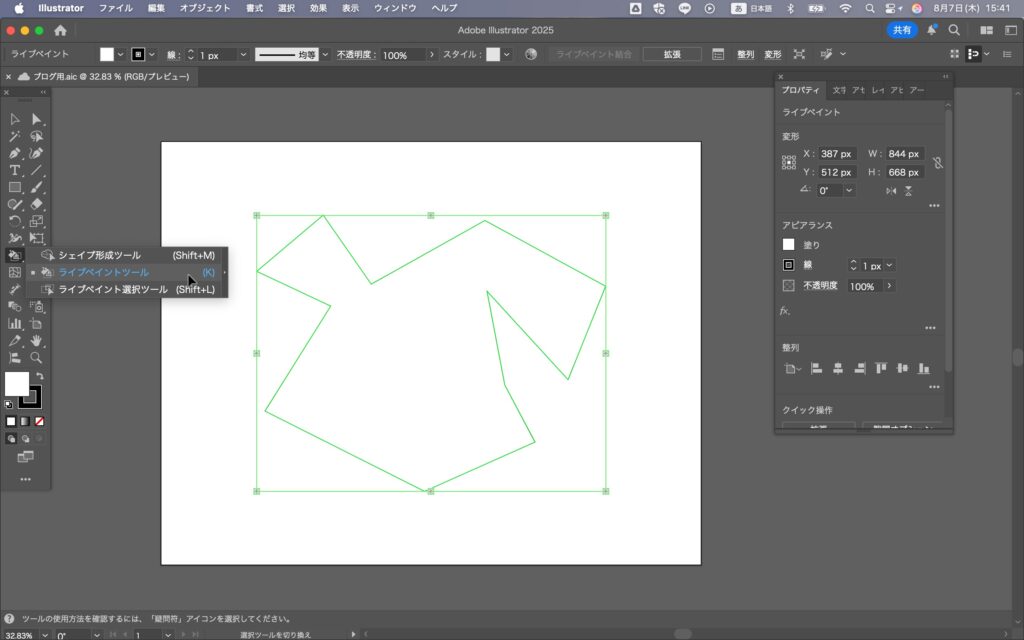Screen dimensions: 1024x640
Task: Click 変形 link in control bar
Action: [x=773, y=55]
